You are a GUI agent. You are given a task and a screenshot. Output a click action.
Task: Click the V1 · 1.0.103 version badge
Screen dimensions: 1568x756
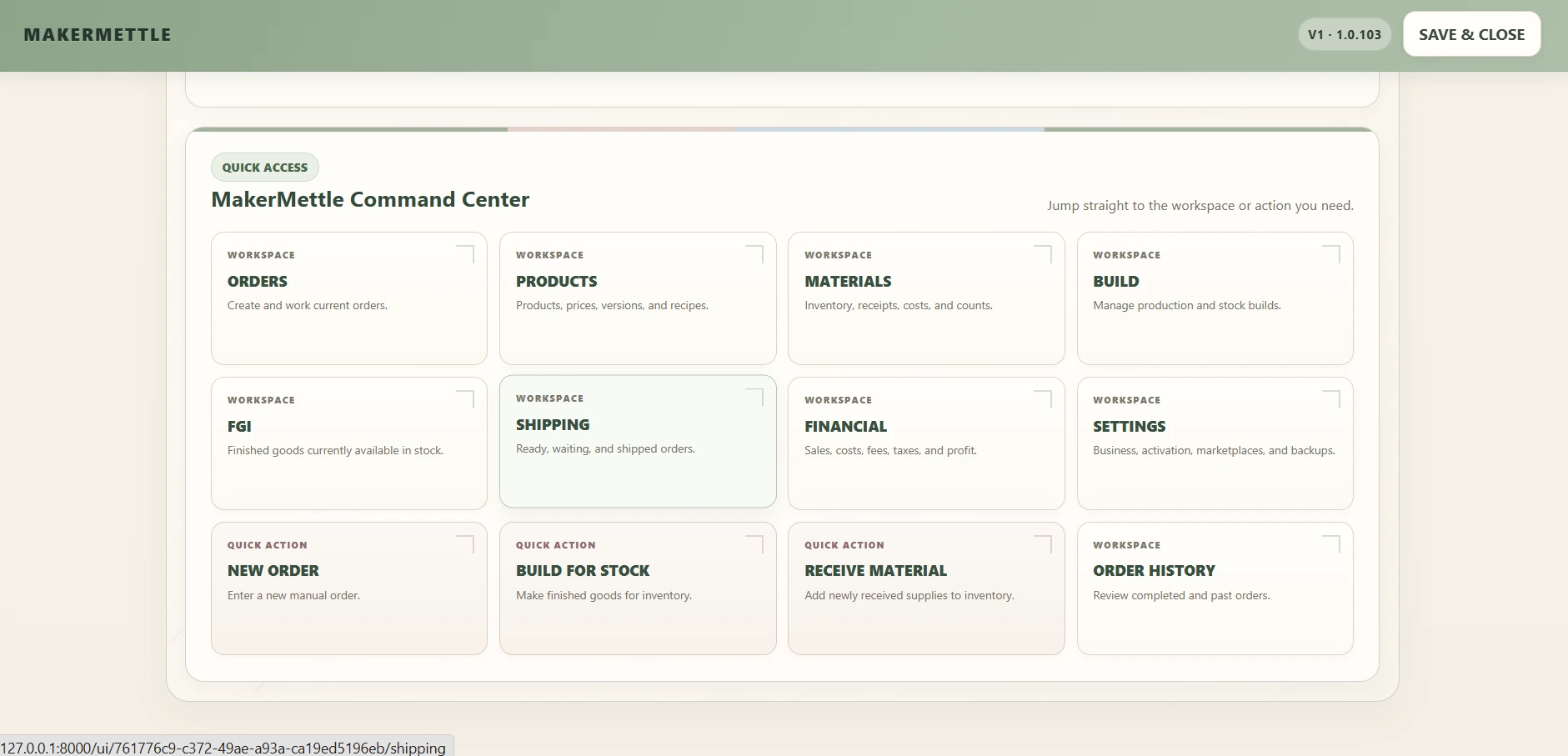point(1345,34)
